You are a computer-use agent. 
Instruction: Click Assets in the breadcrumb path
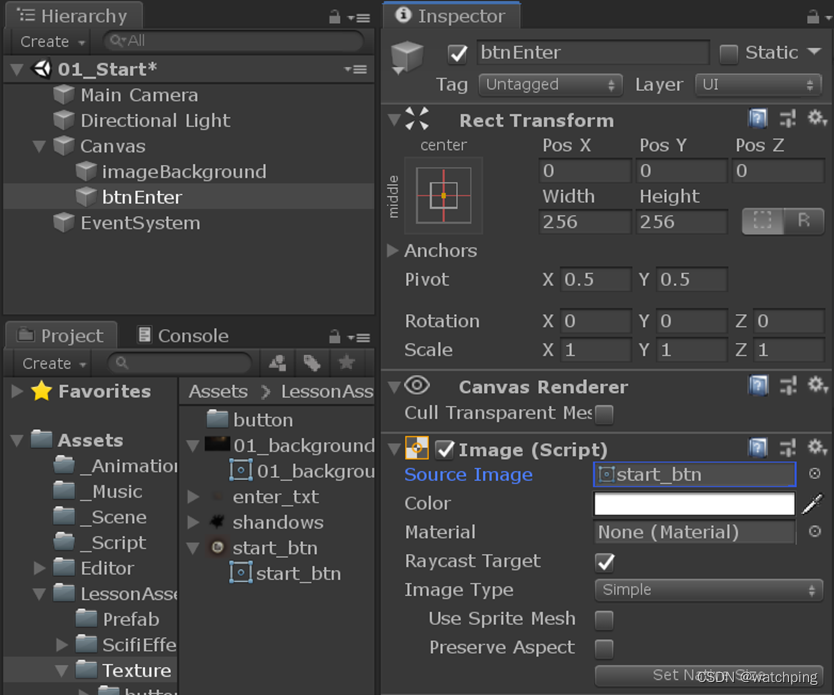[218, 392]
